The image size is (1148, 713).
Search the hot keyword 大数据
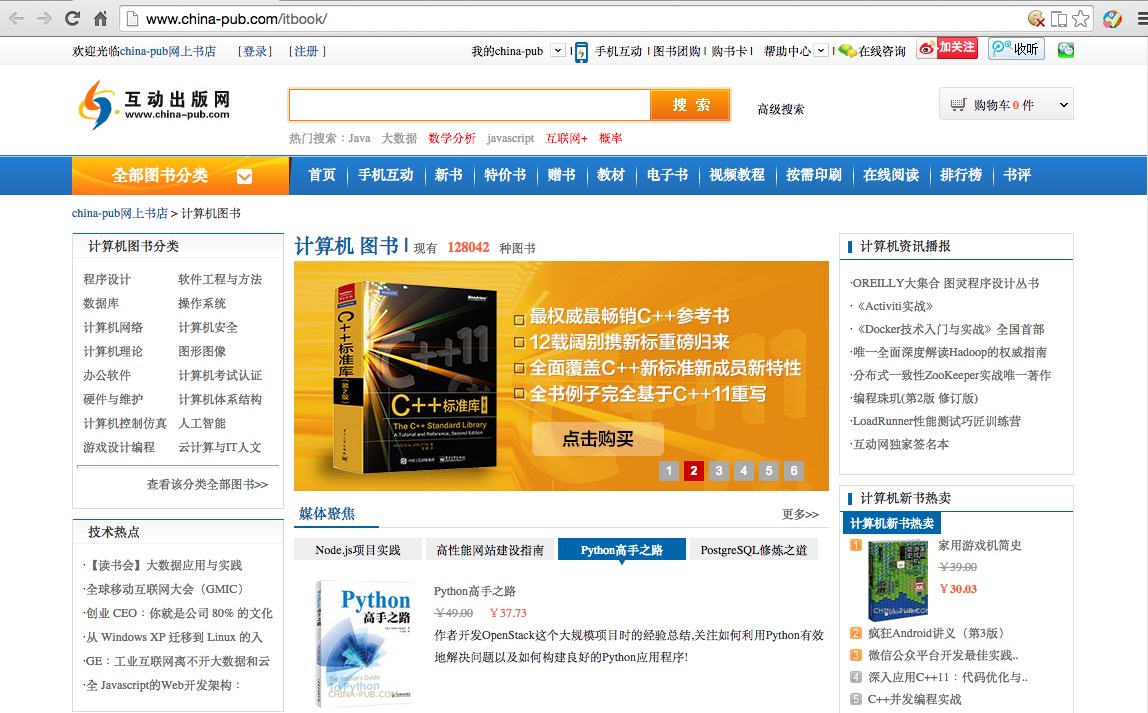coord(399,138)
